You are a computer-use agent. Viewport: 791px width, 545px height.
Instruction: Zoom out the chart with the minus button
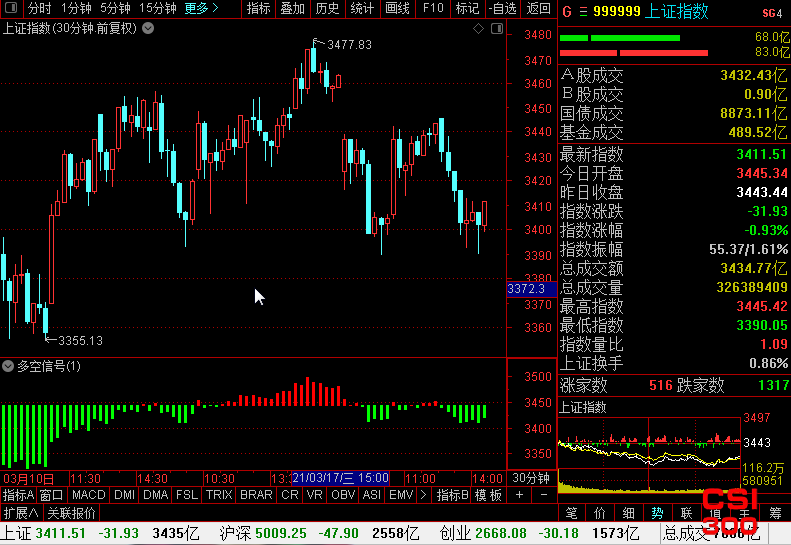[x=544, y=495]
